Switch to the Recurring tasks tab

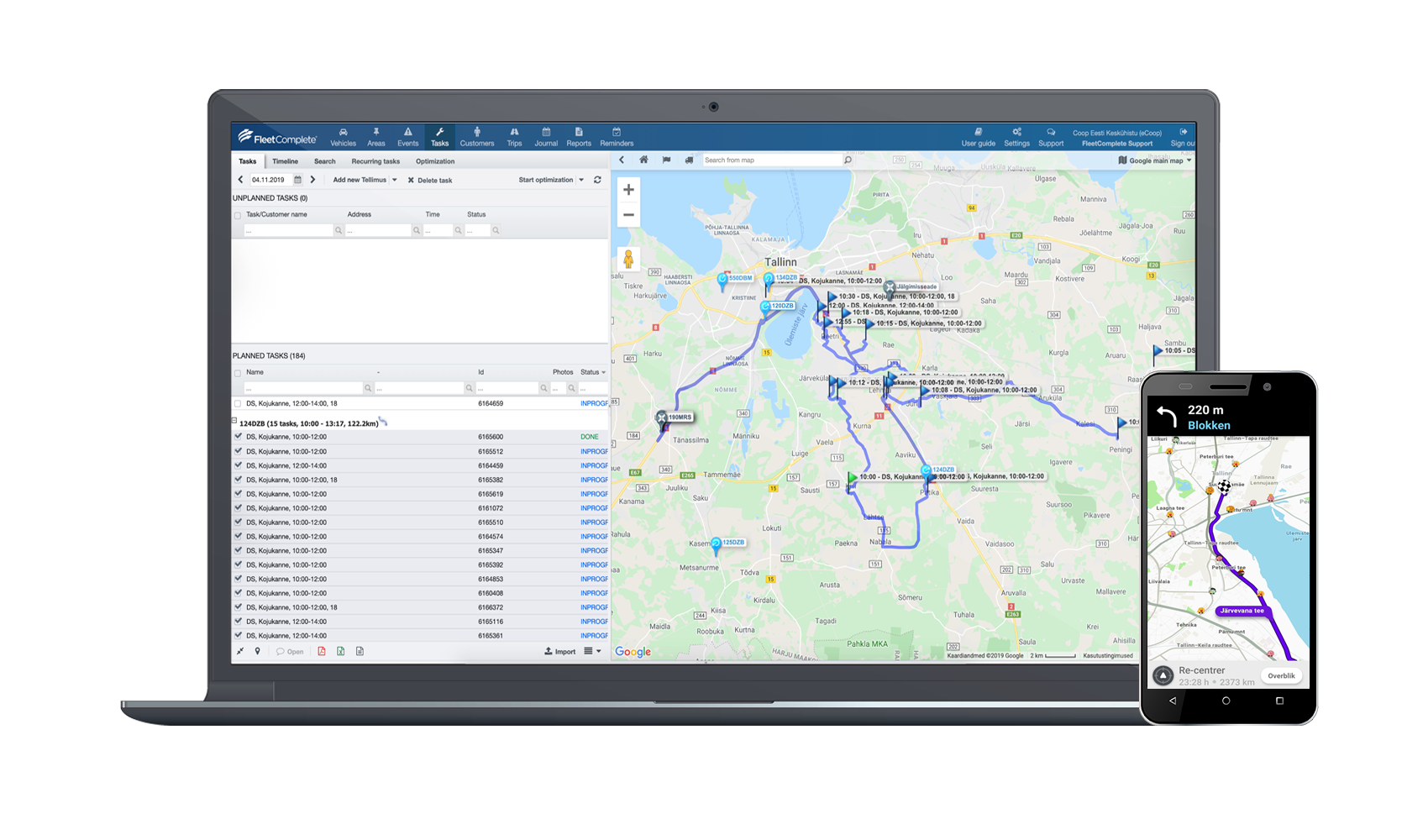coord(375,161)
